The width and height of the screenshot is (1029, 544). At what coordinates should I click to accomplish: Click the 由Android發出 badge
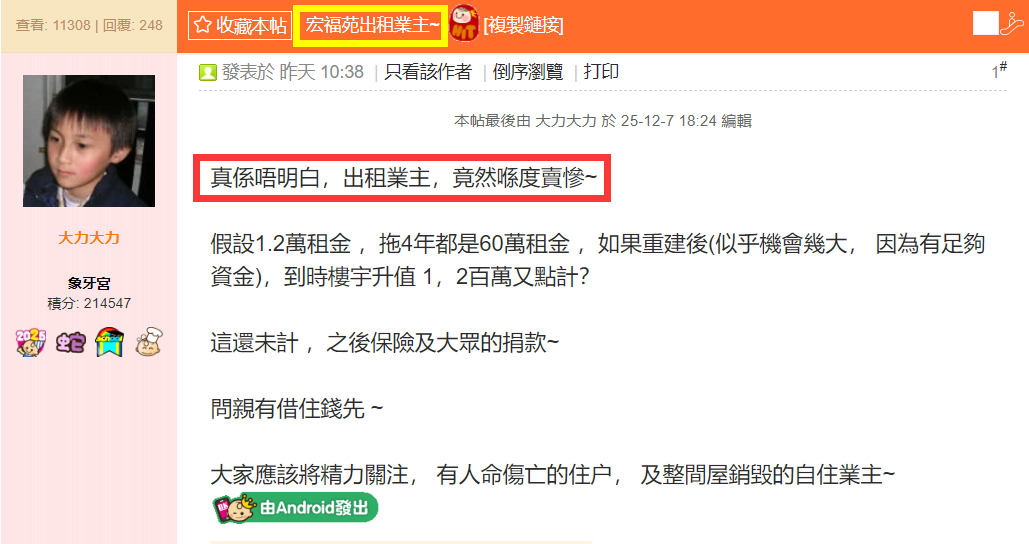click(x=295, y=508)
